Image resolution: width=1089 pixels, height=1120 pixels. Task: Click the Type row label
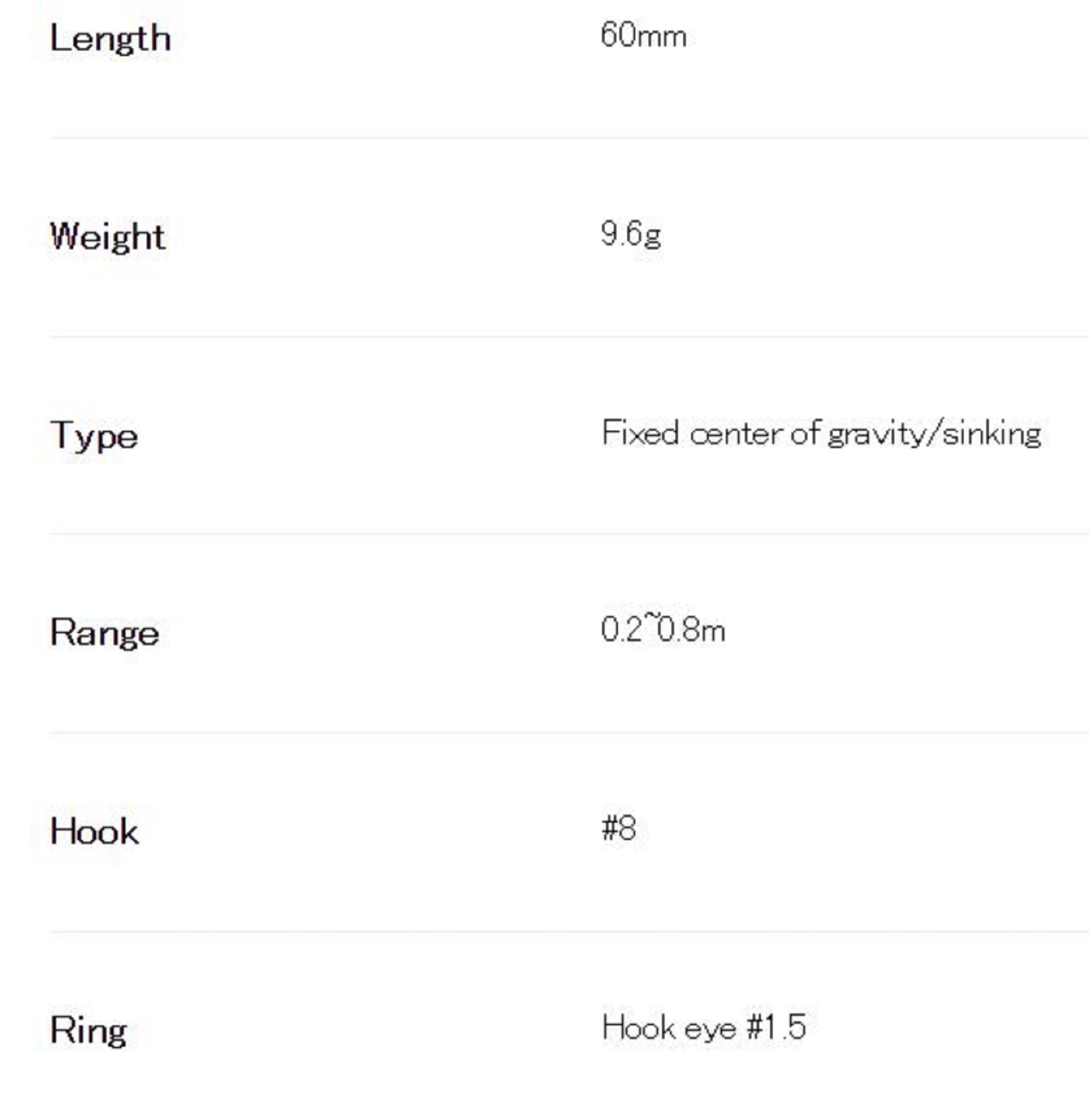(x=94, y=436)
